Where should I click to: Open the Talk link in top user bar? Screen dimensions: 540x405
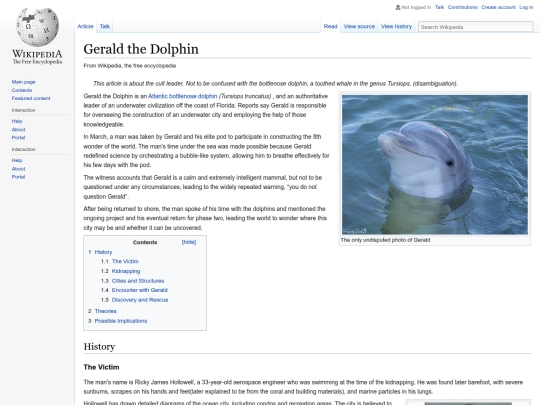pos(439,7)
